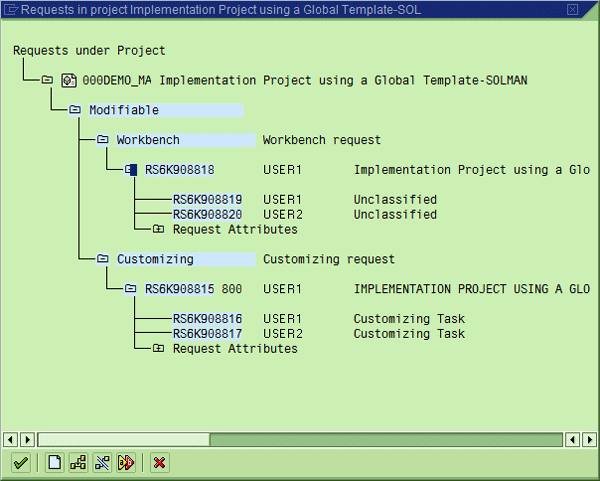Click the left arrow at the scrollbar's right end
This screenshot has width=600, height=481.
click(x=572, y=439)
